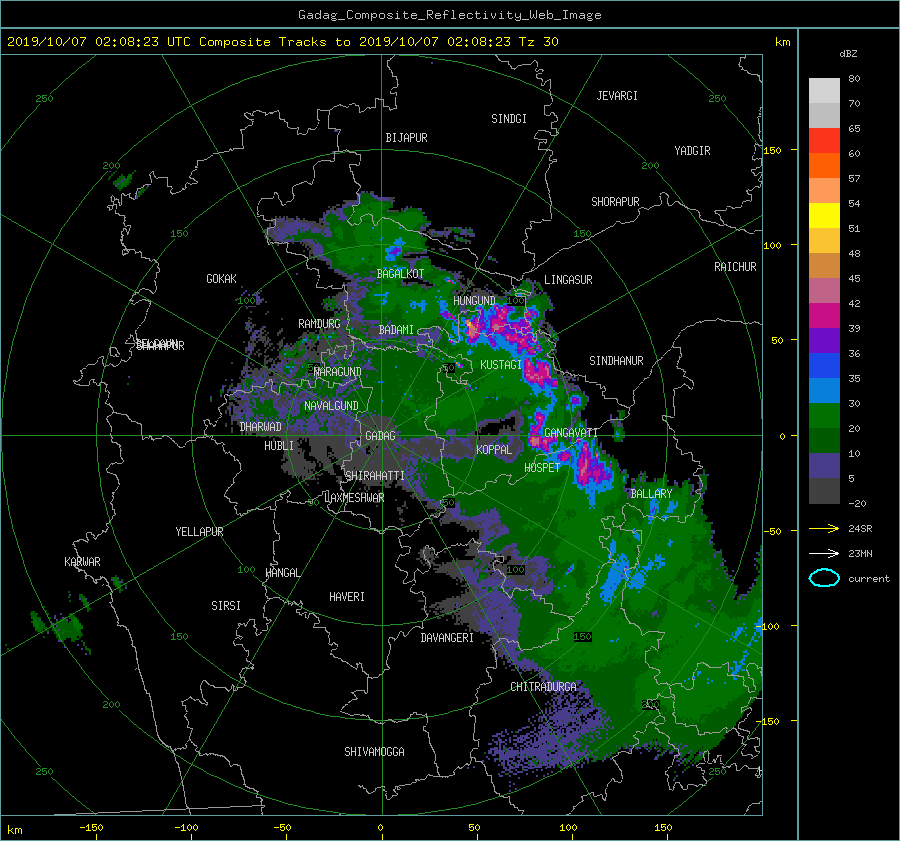Click the SINDGI city label

[509, 119]
